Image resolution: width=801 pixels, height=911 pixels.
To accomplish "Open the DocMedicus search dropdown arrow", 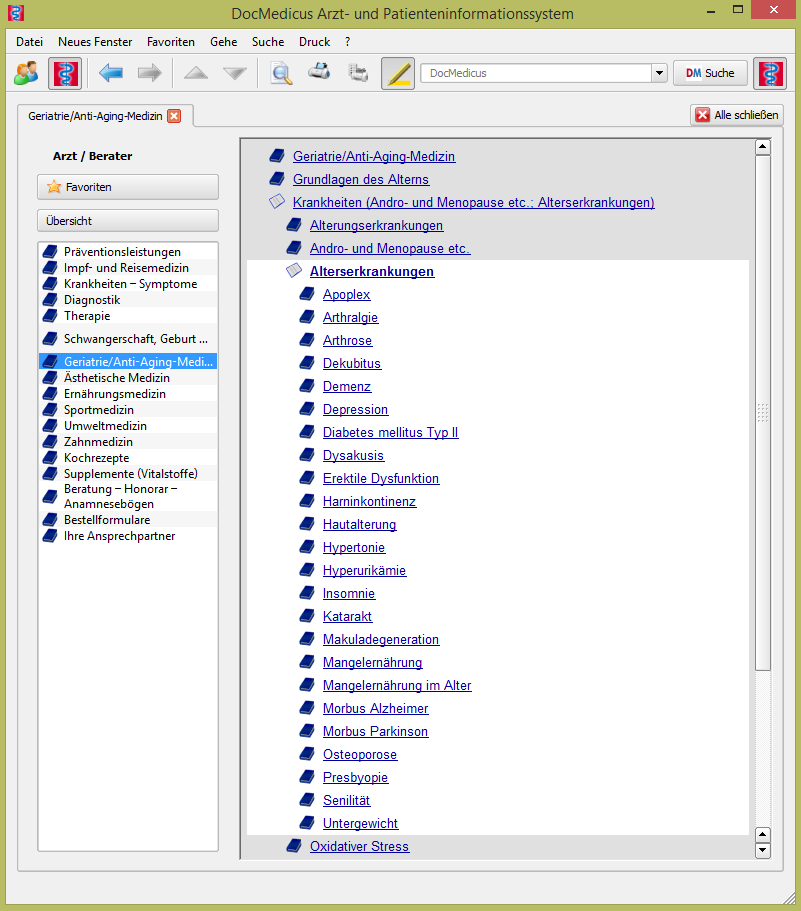I will pyautogui.click(x=659, y=73).
